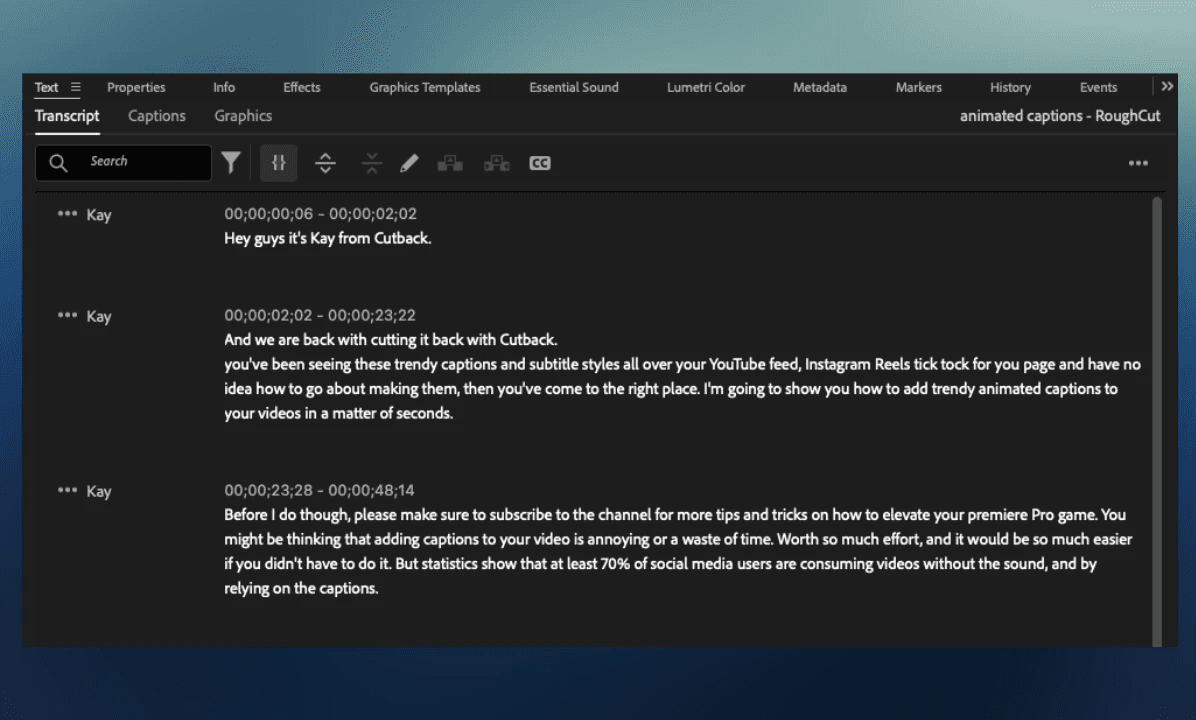Open speaker options for first Kay segment
The image size is (1196, 720).
[x=67, y=214]
